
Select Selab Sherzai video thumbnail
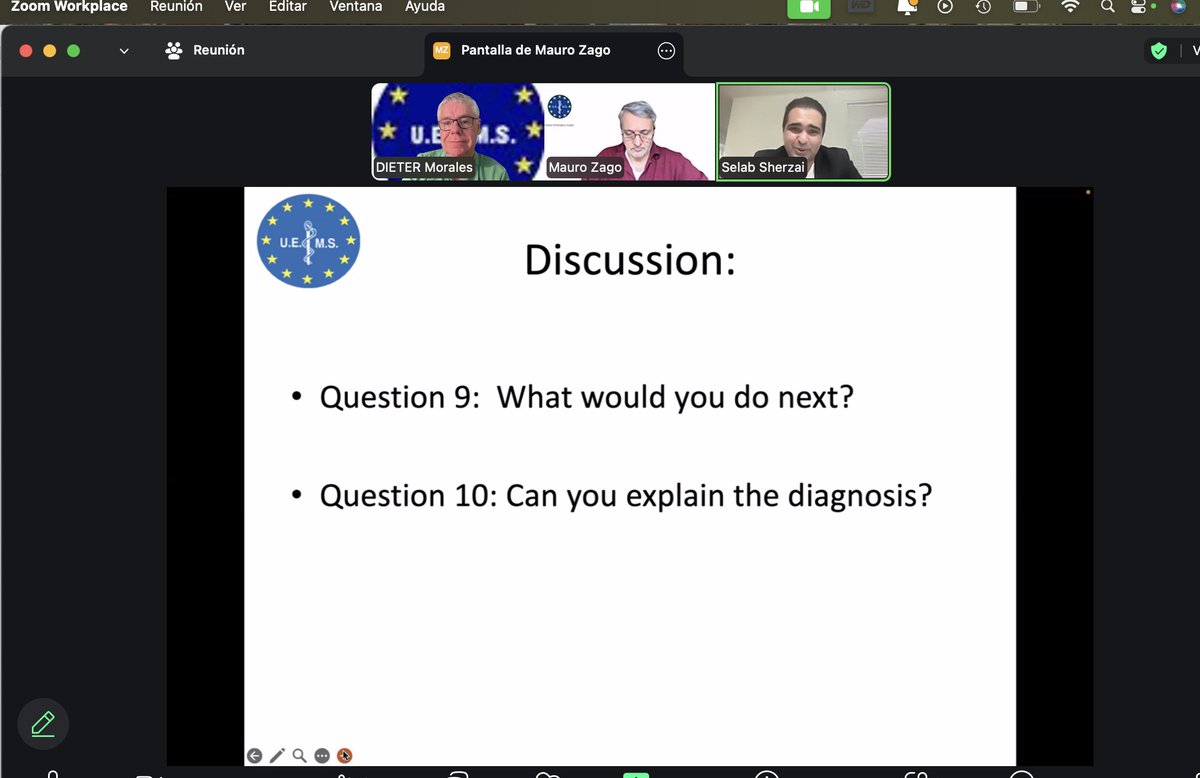[803, 132]
